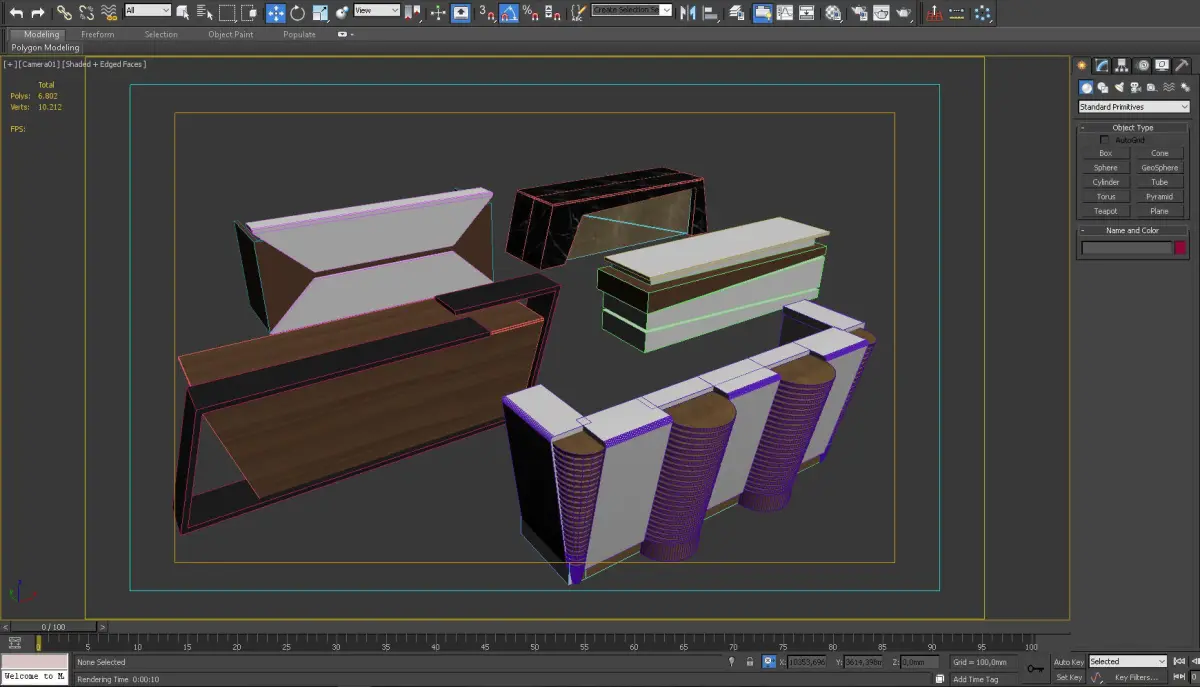Open the Material Editor icon
The width and height of the screenshot is (1200, 687).
[833, 13]
